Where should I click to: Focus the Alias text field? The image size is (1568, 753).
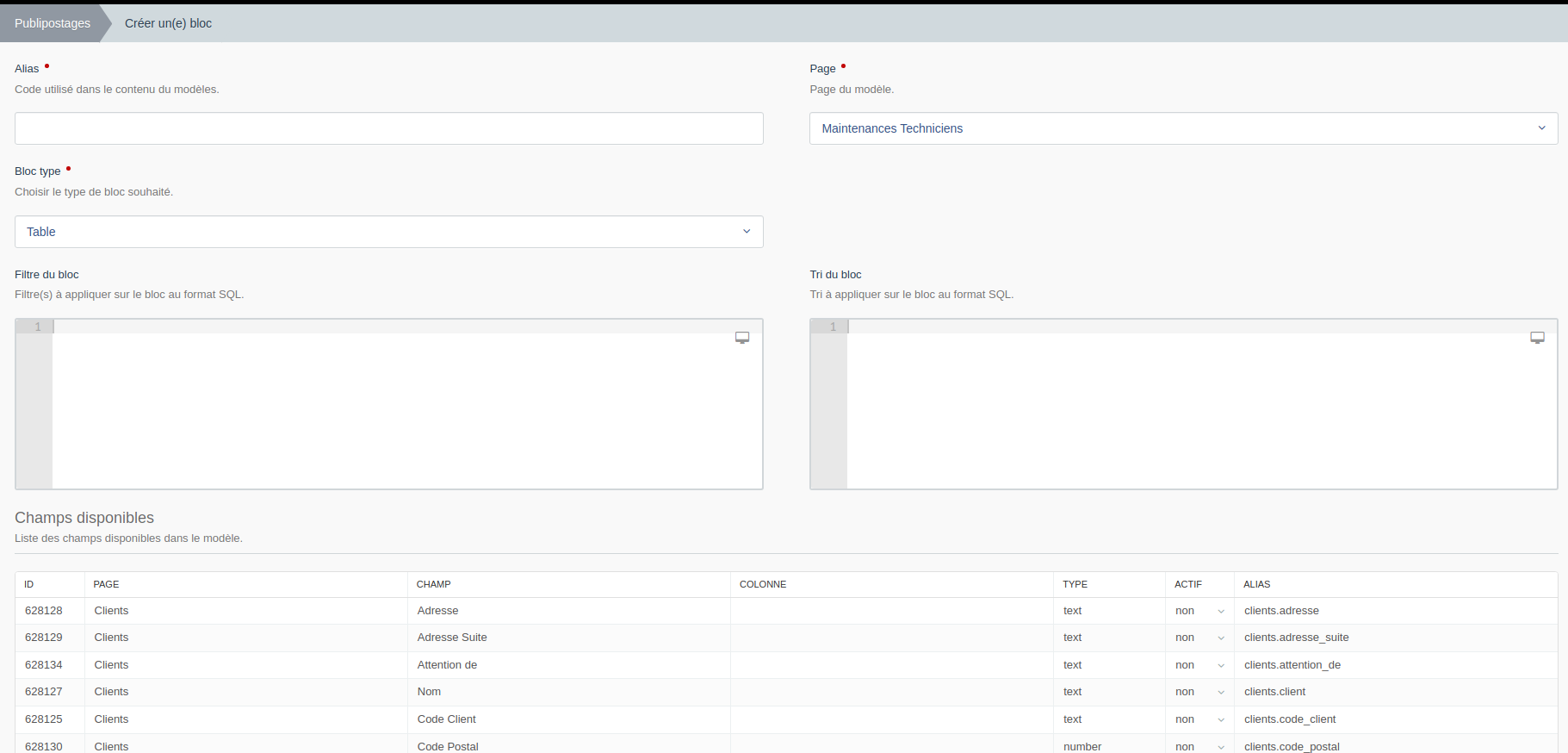(x=388, y=128)
